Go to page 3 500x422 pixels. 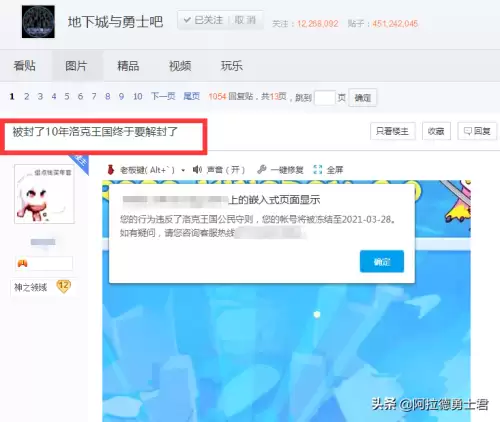(40, 97)
